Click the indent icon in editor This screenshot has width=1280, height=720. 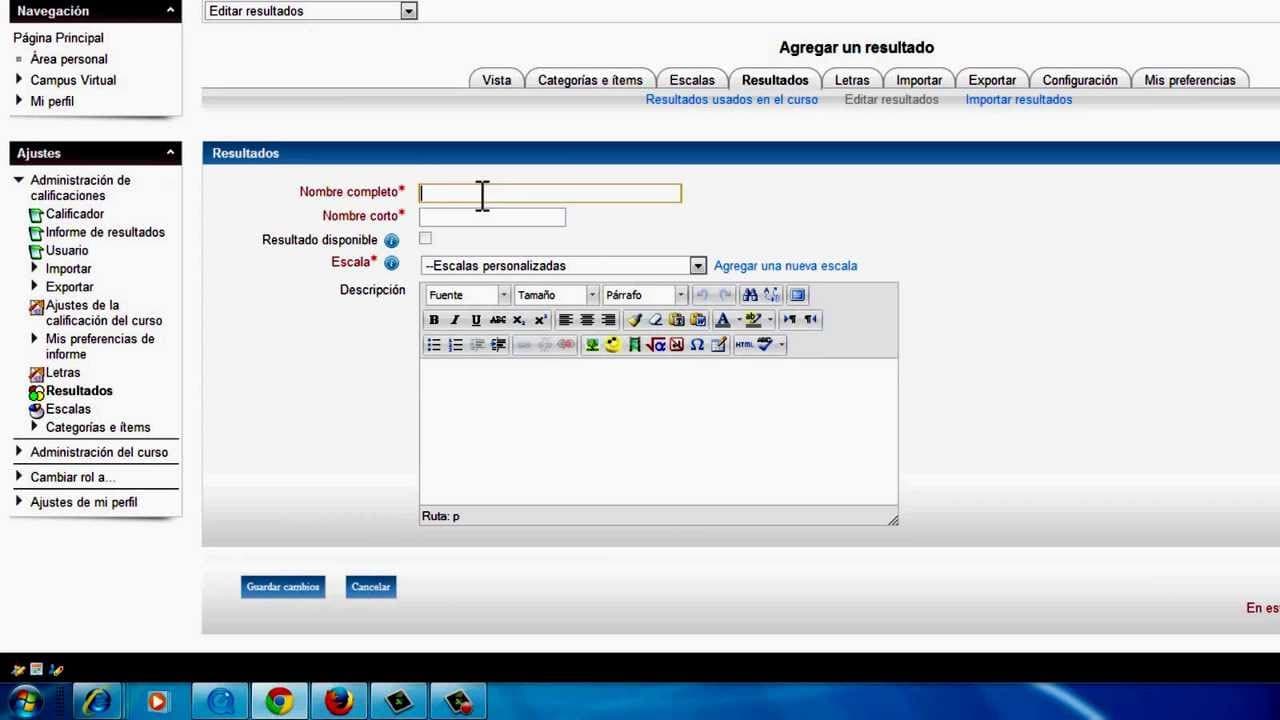(498, 345)
